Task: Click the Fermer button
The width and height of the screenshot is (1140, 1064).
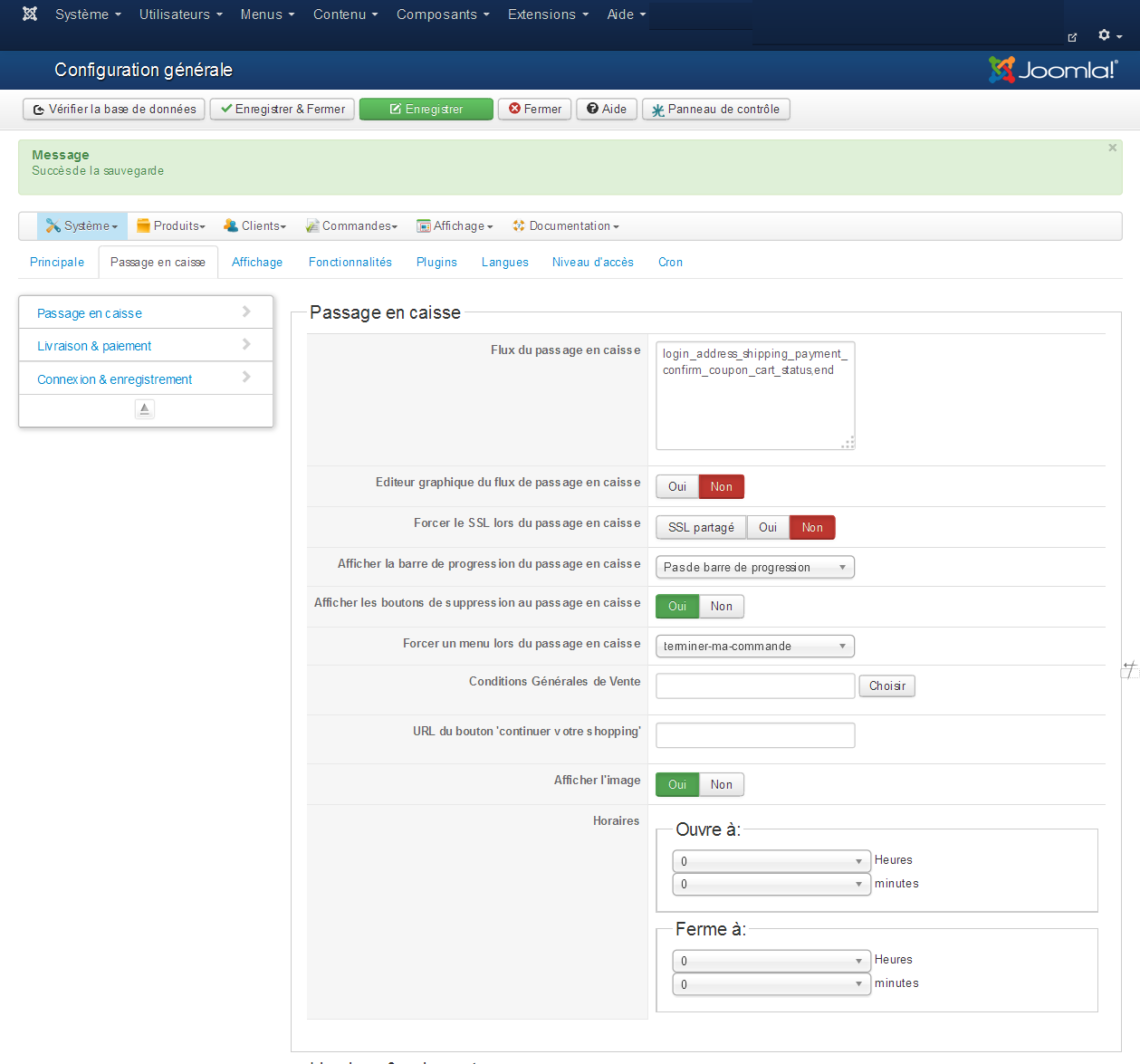Action: pos(535,109)
